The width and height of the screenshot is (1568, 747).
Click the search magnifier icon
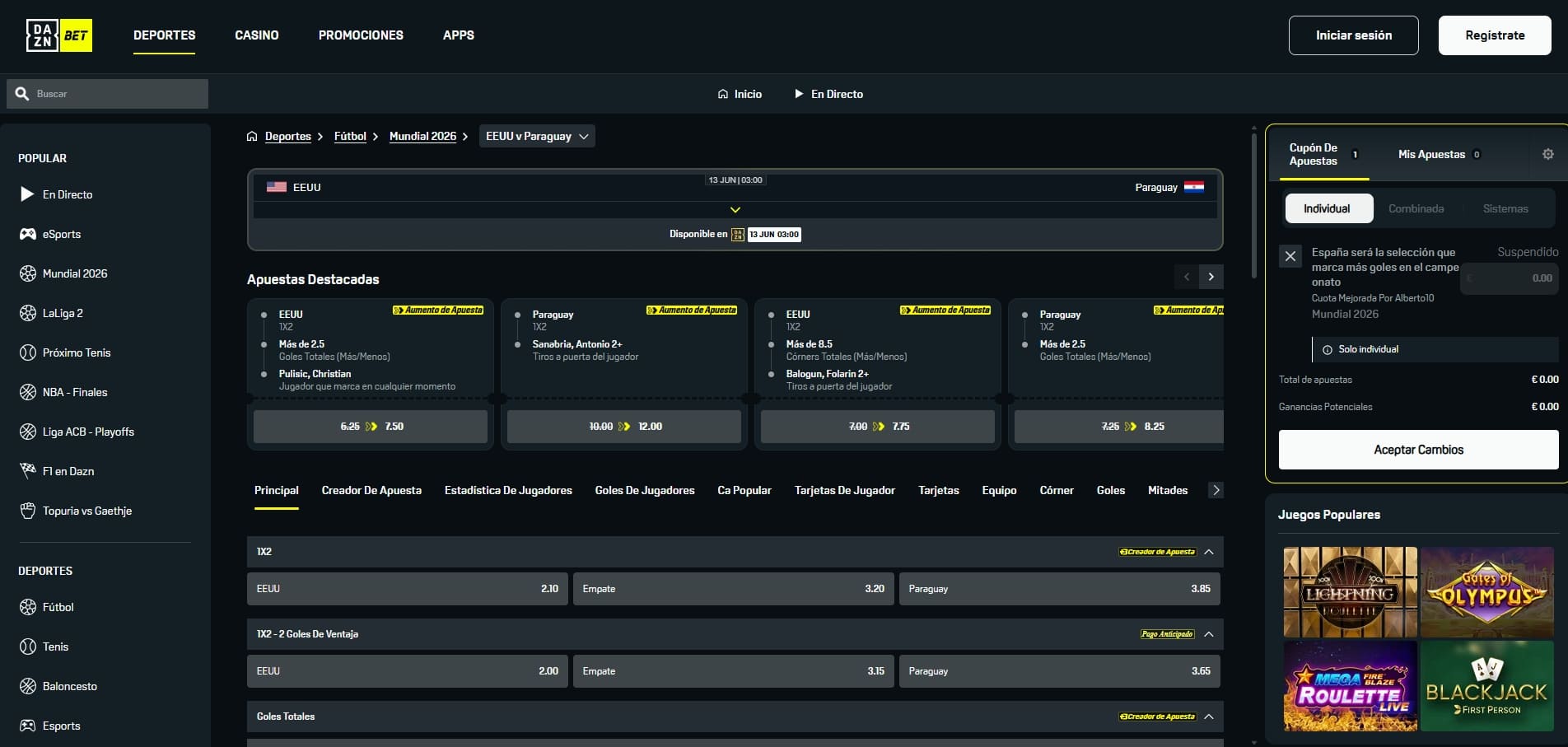[x=22, y=94]
